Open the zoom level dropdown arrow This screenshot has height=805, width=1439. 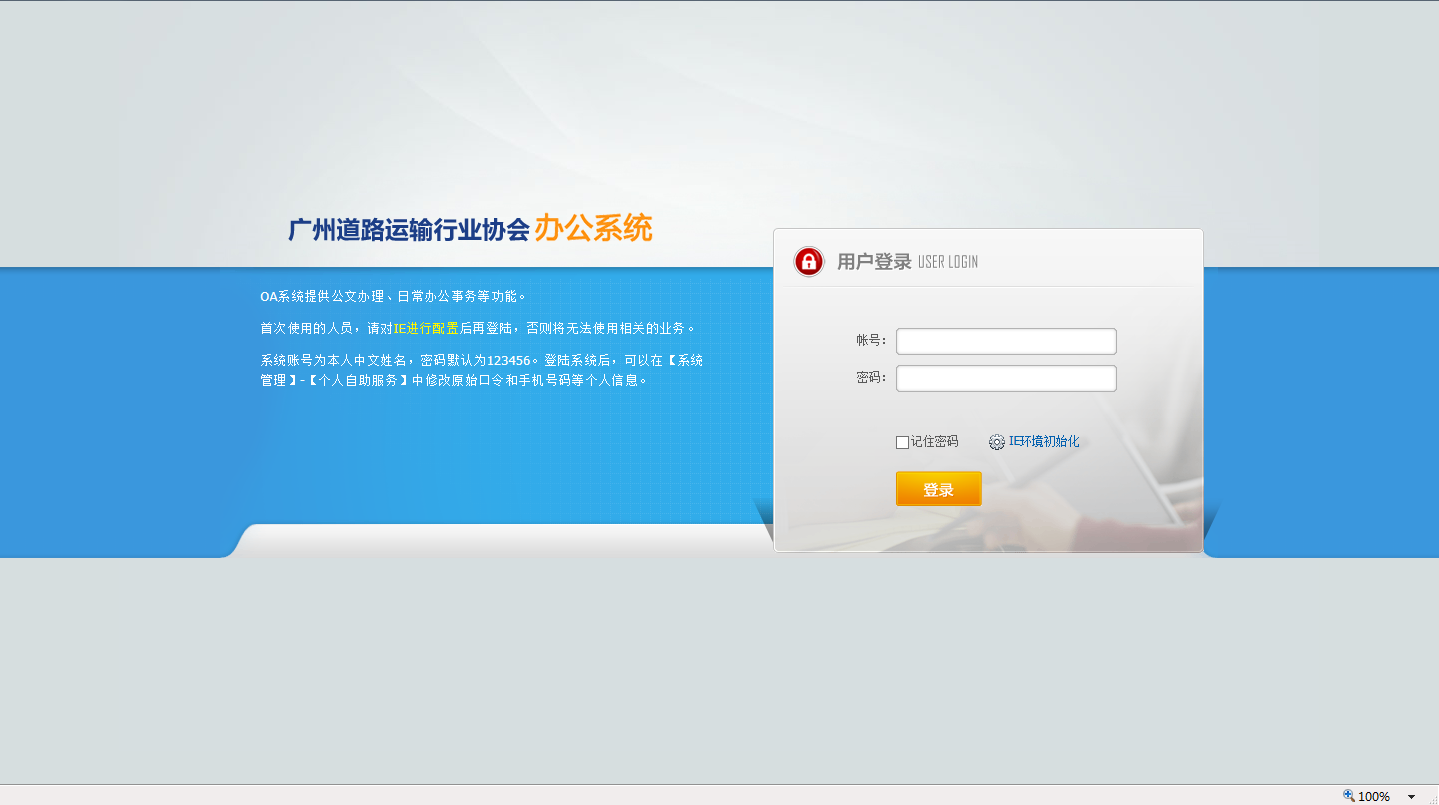coord(1411,797)
